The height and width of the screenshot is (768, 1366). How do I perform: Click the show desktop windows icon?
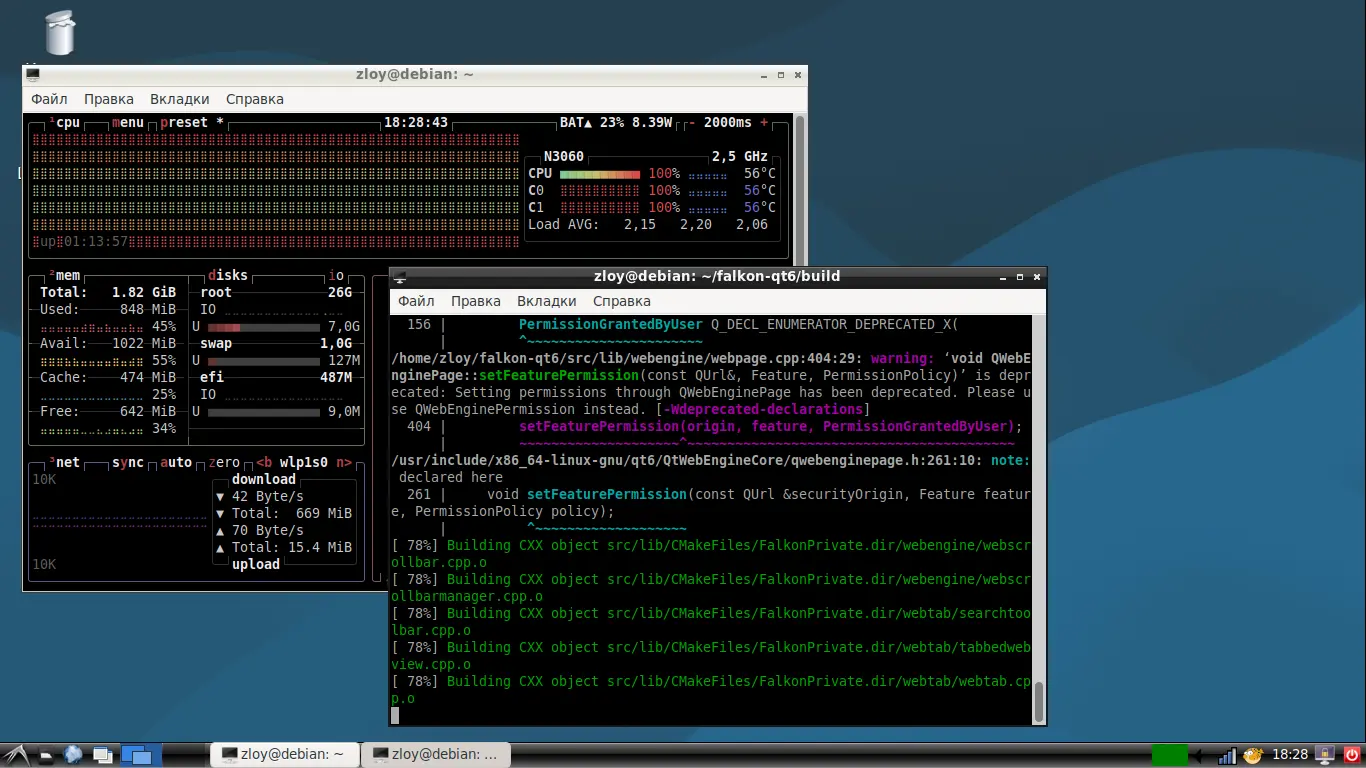coord(103,755)
